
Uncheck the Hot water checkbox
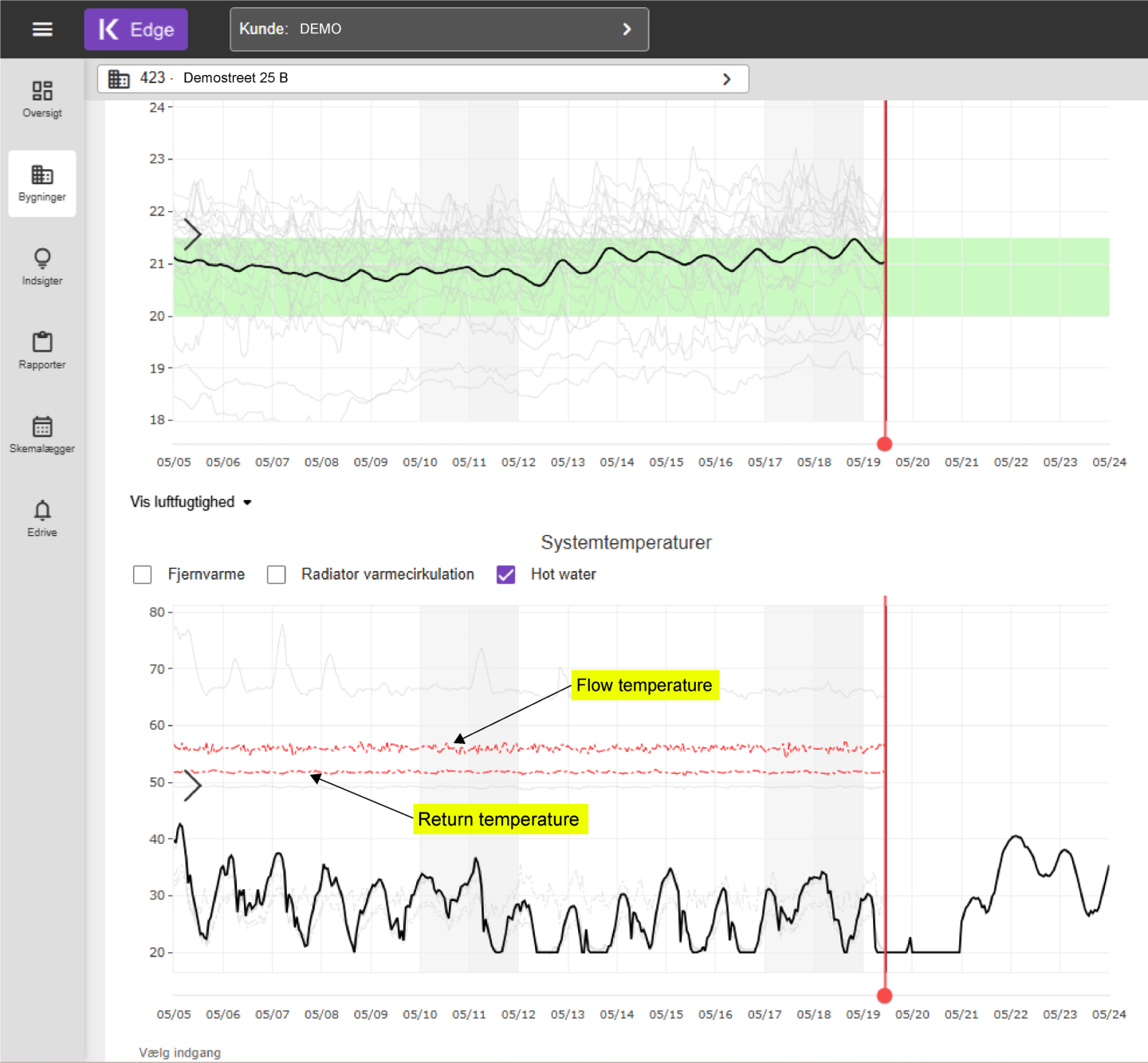[x=505, y=574]
